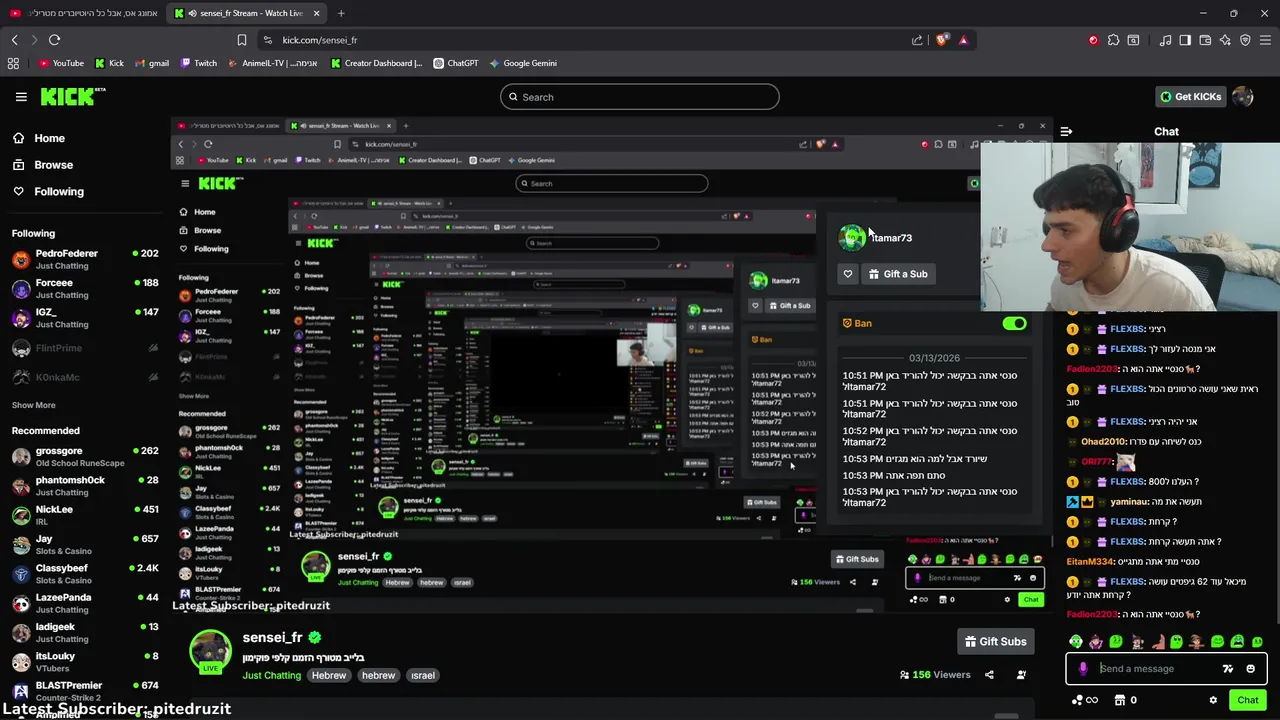Click the israel tag under the stream title
Image resolution: width=1280 pixels, height=720 pixels.
coord(422,675)
